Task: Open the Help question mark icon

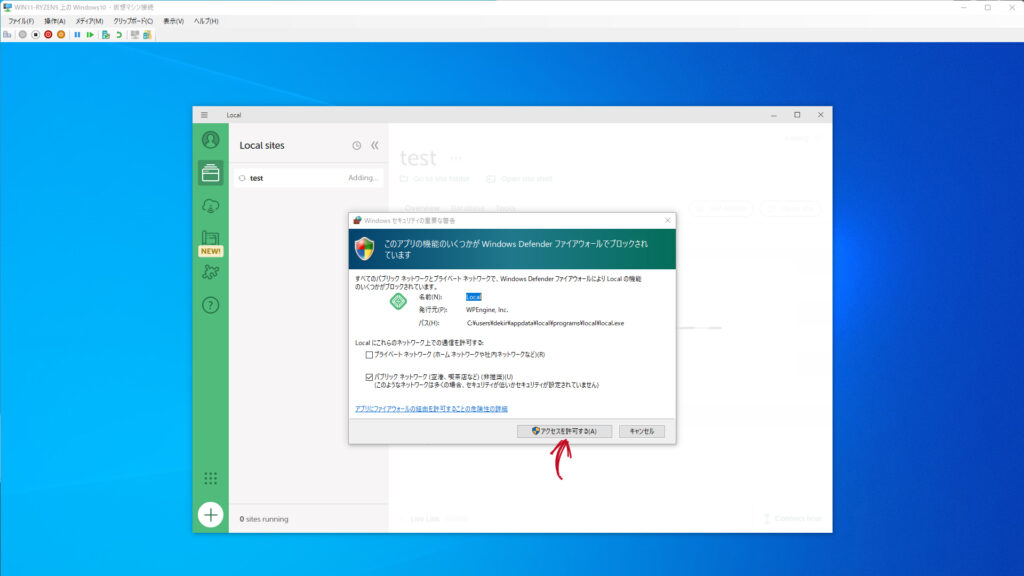Action: click(x=210, y=305)
